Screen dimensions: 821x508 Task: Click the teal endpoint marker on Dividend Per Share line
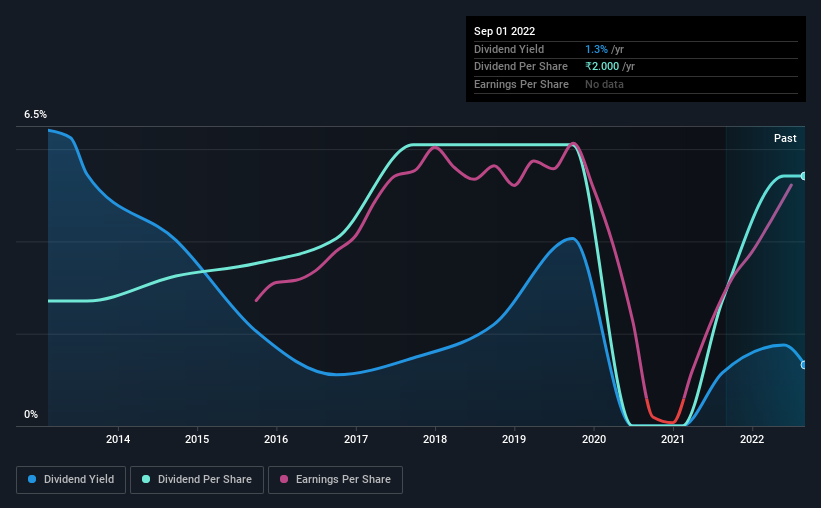pos(804,176)
